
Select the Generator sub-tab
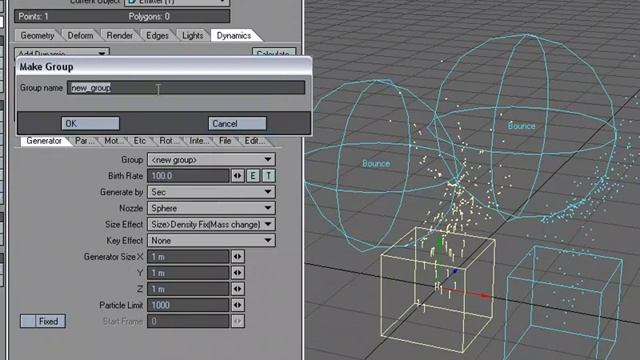[x=44, y=141]
